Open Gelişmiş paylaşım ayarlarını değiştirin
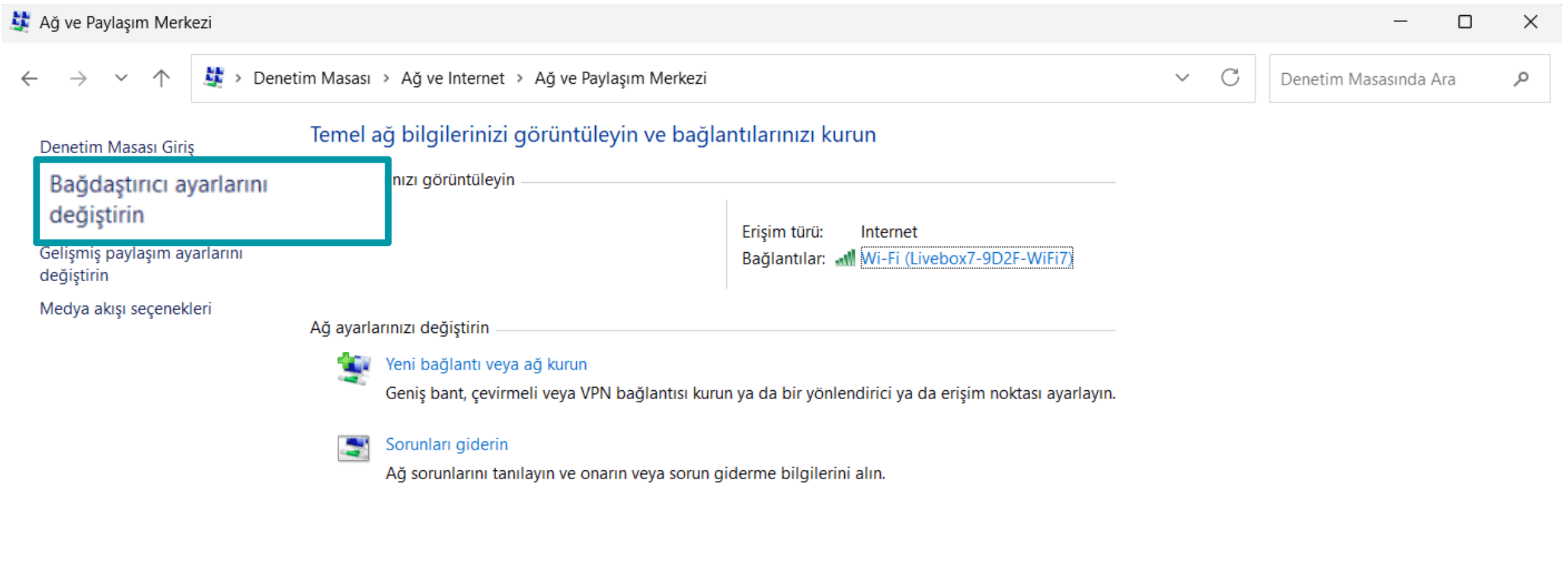The image size is (1568, 587). click(141, 264)
